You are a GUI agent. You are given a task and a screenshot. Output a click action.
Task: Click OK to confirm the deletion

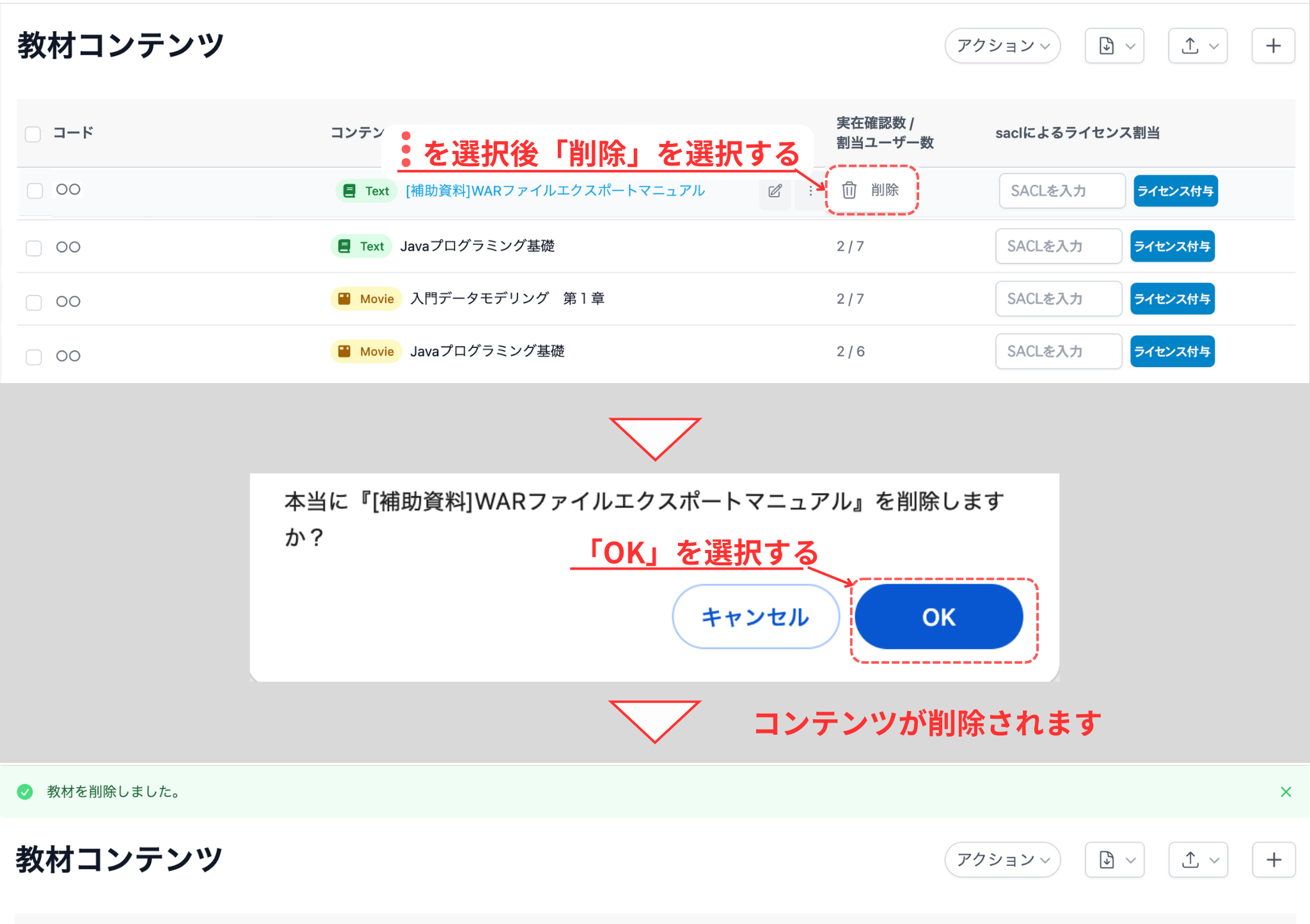[x=938, y=616]
